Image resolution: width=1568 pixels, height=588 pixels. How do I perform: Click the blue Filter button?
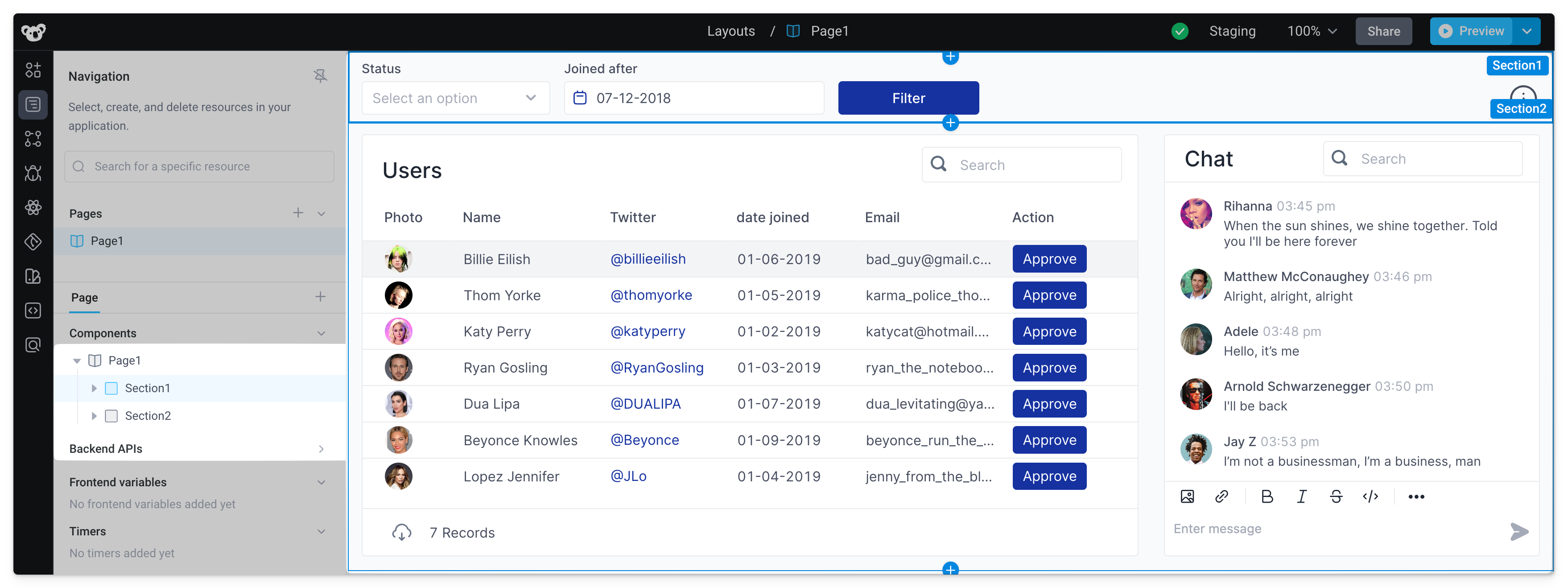click(908, 98)
